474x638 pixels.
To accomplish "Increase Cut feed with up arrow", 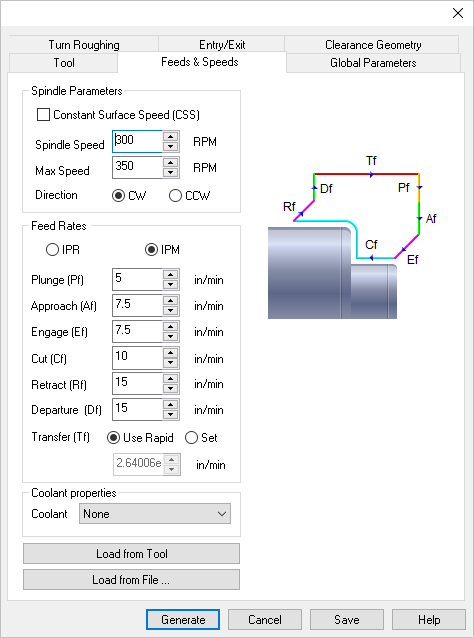I will click(170, 353).
